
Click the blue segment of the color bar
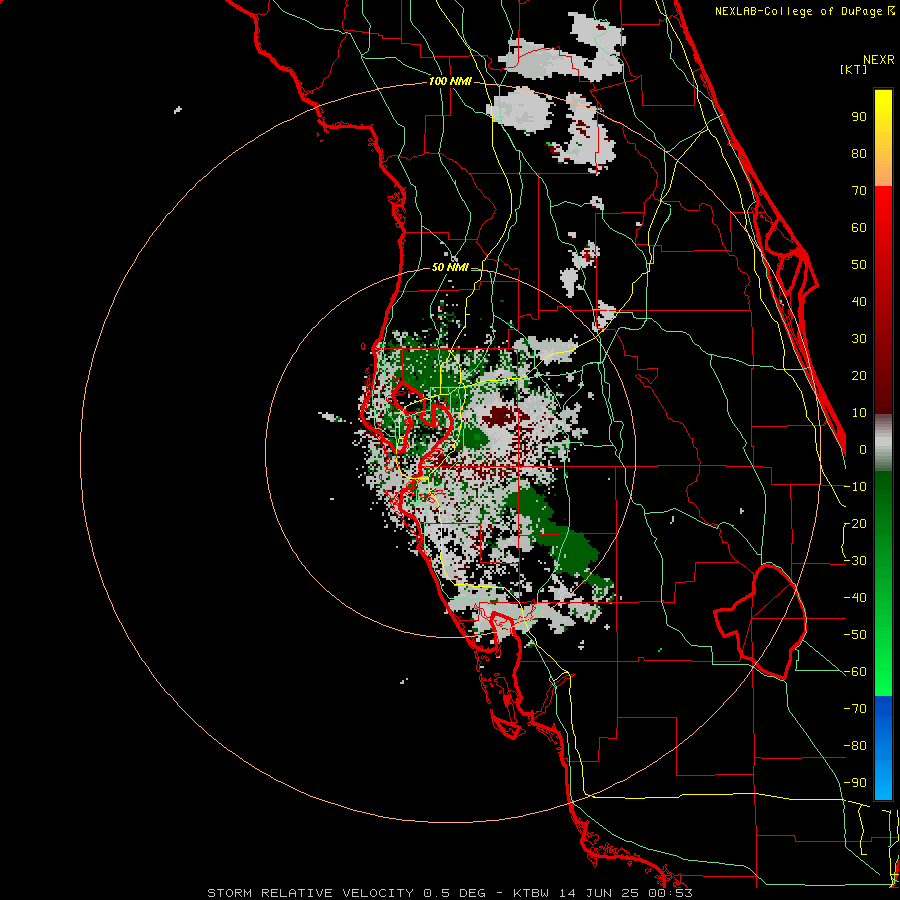click(x=883, y=747)
